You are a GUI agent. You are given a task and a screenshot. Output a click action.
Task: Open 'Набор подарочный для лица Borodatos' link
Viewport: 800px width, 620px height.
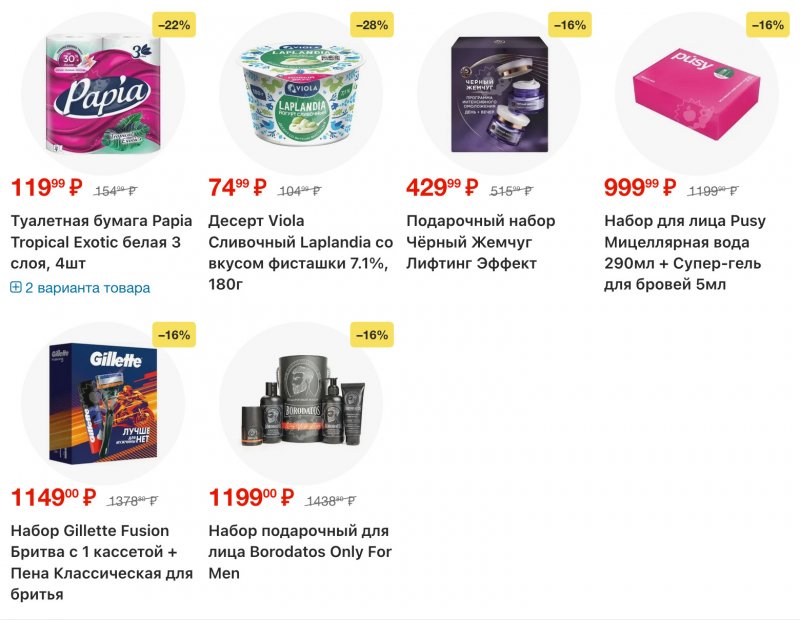298,552
